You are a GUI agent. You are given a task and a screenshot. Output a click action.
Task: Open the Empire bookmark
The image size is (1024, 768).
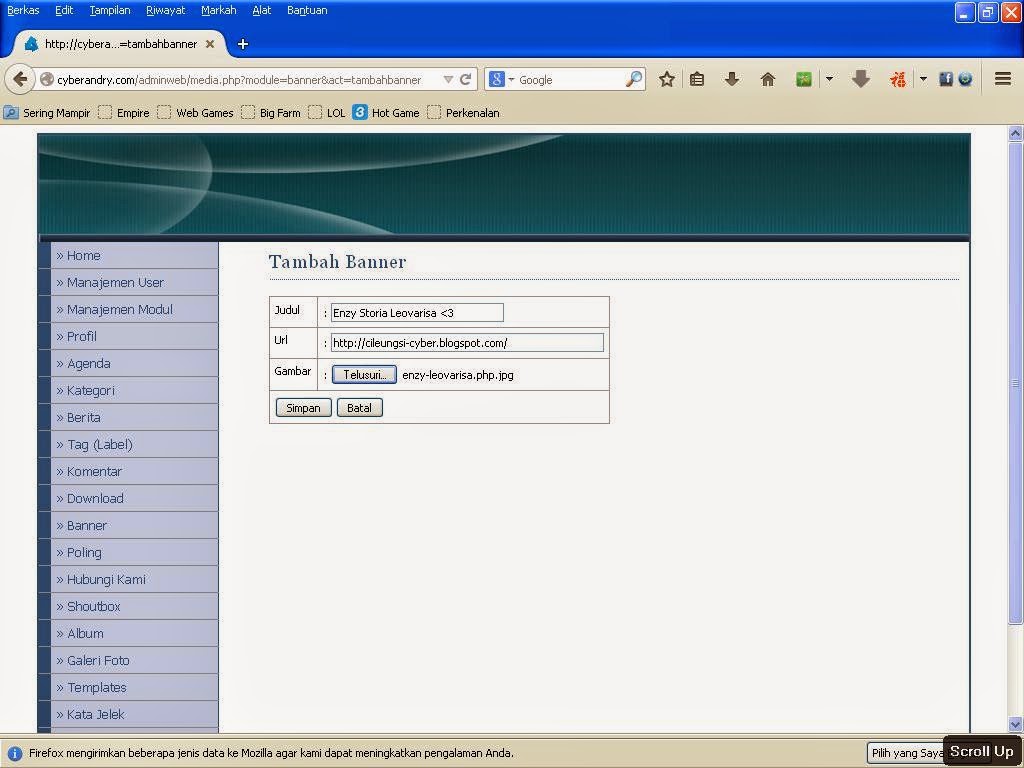[124, 112]
